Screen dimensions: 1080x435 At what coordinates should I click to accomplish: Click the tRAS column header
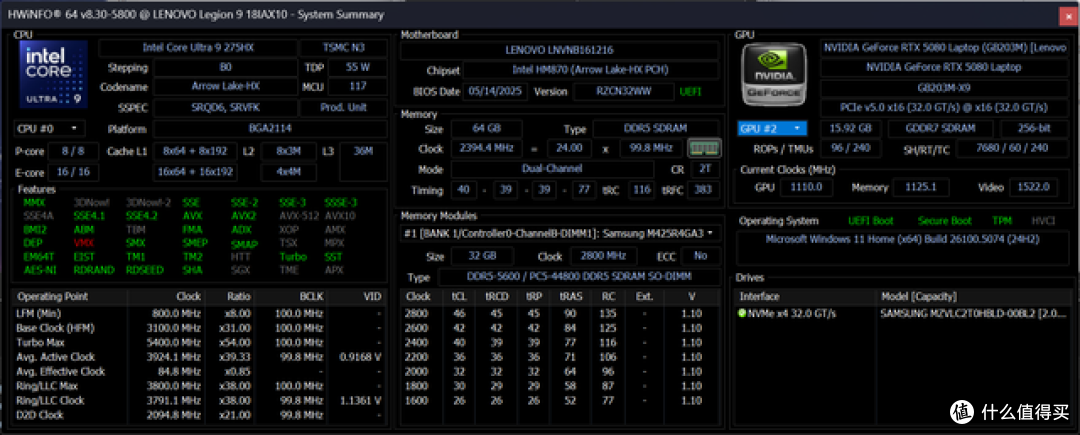[x=570, y=297]
